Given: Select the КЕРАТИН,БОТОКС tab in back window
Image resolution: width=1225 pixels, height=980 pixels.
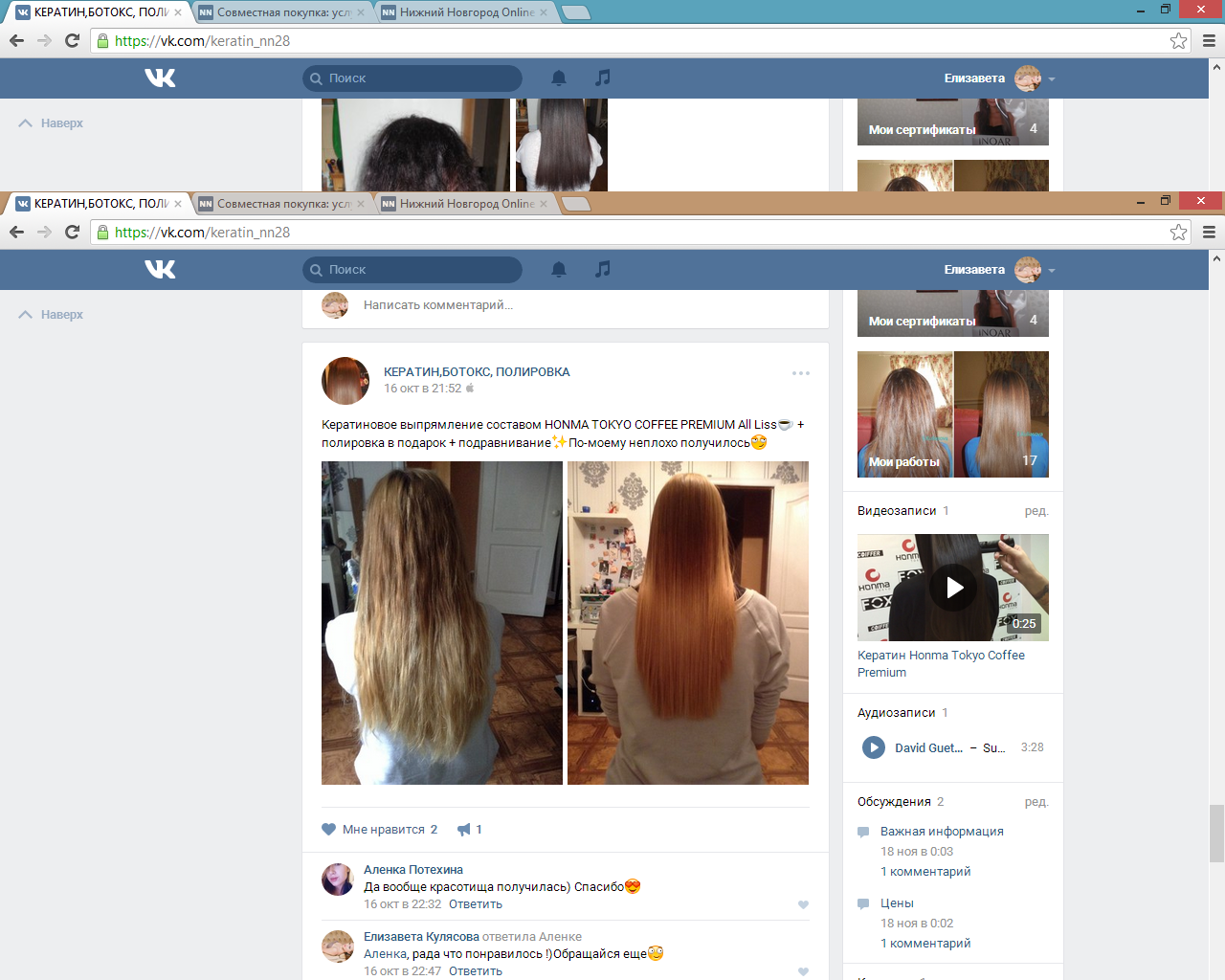Looking at the screenshot, I should 99,12.
